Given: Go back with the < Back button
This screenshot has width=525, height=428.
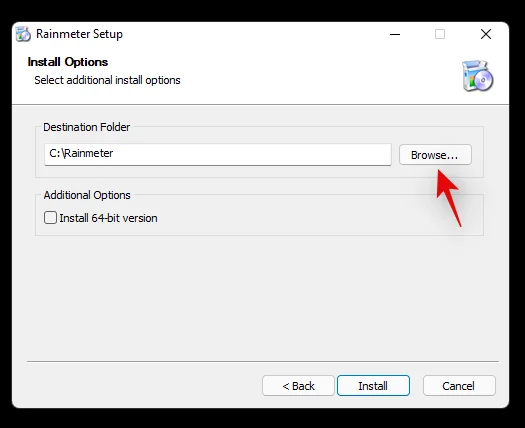Looking at the screenshot, I should [298, 386].
